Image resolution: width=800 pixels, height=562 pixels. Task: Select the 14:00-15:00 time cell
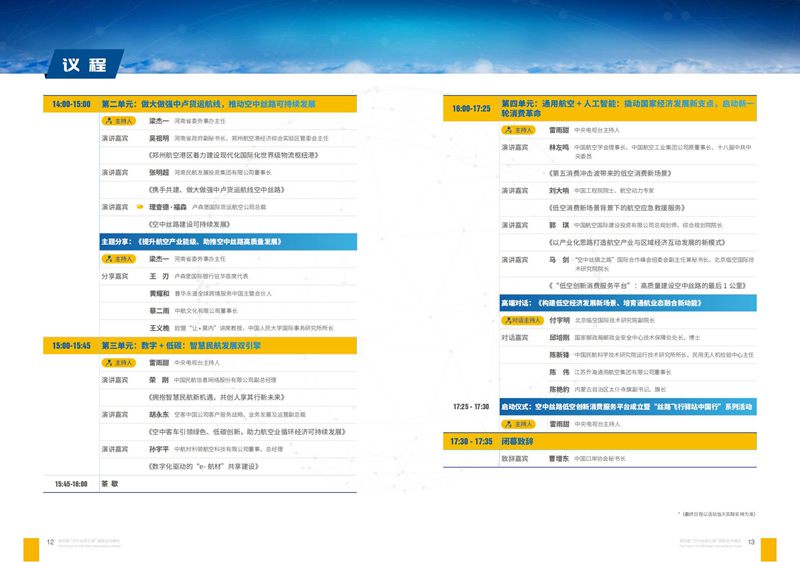pos(67,103)
